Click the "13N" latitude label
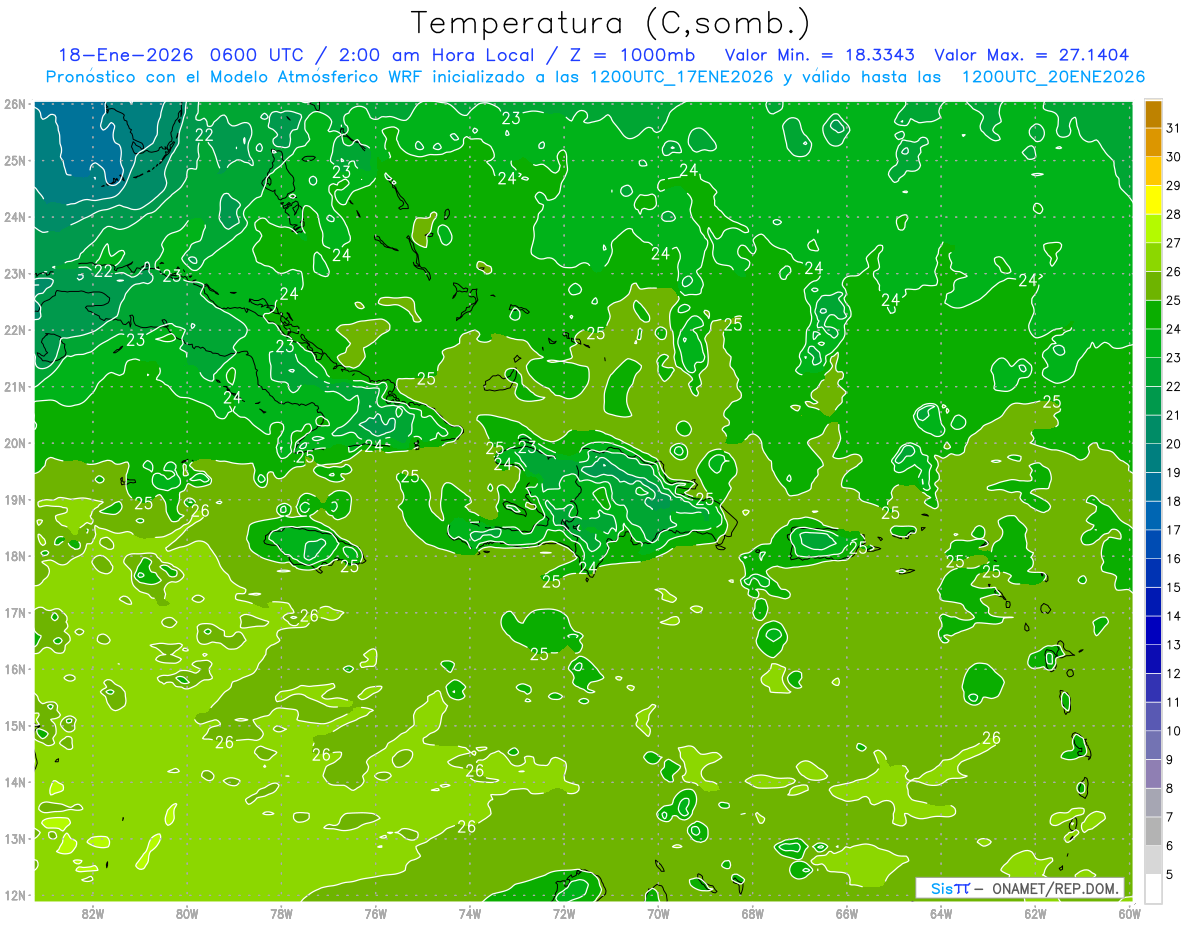Viewport: 1200px width, 927px height. tap(14, 838)
